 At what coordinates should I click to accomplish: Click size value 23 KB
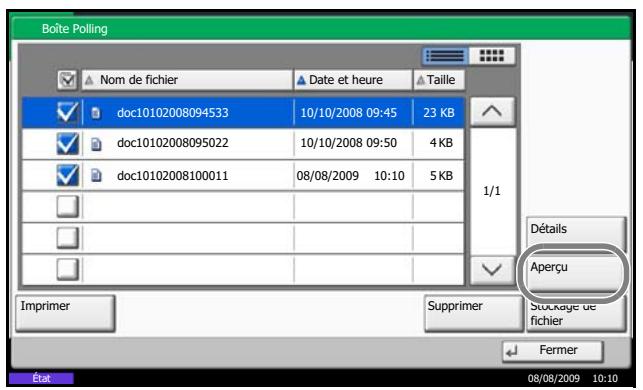tap(439, 113)
